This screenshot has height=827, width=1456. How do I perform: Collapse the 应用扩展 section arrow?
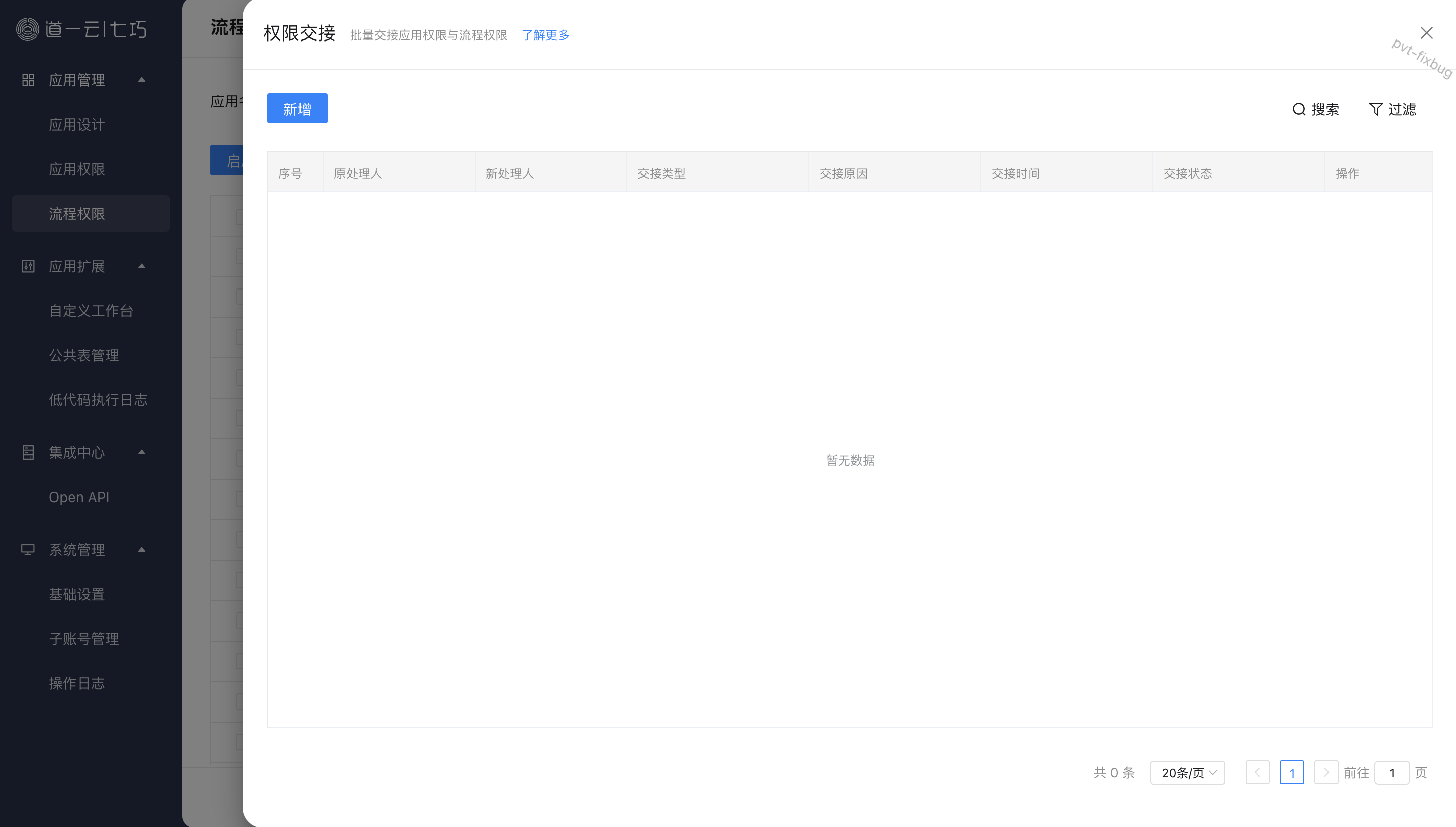[x=142, y=266]
